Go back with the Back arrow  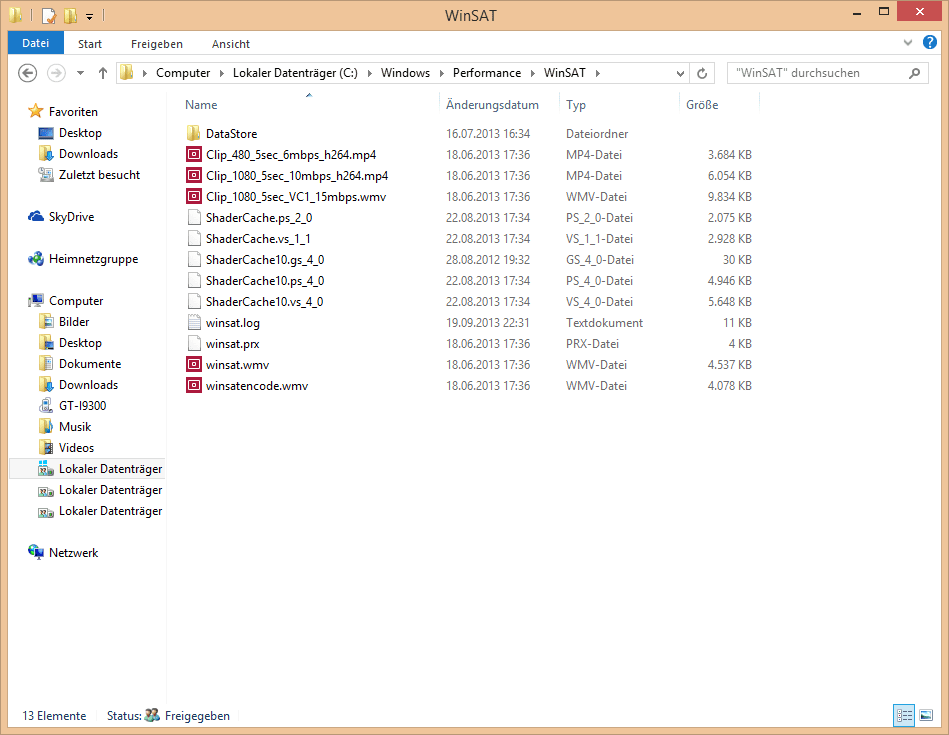[x=27, y=73]
